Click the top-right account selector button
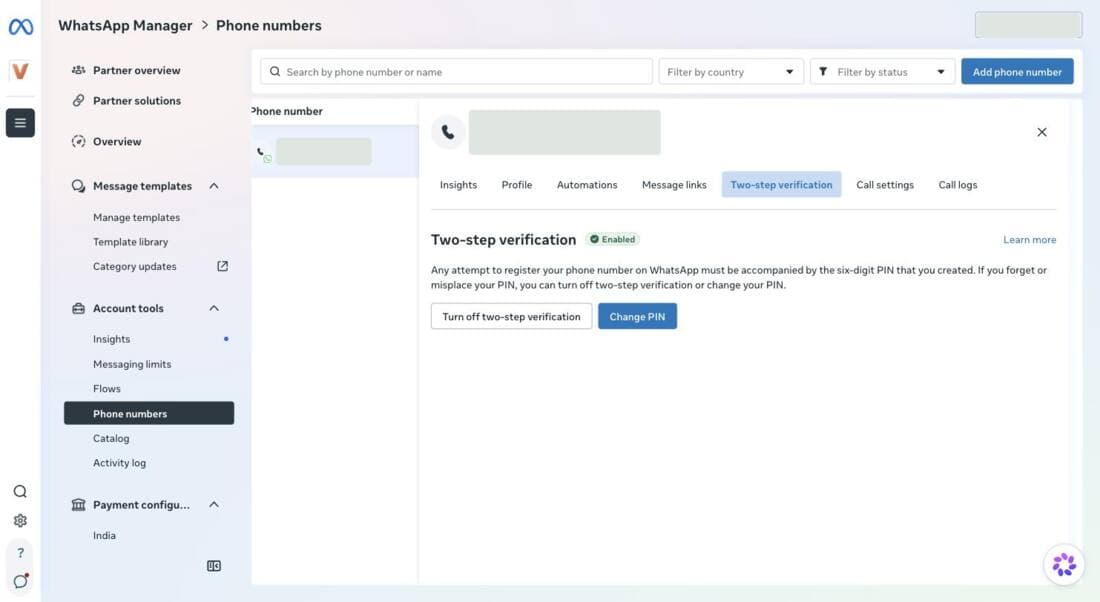 click(1028, 25)
